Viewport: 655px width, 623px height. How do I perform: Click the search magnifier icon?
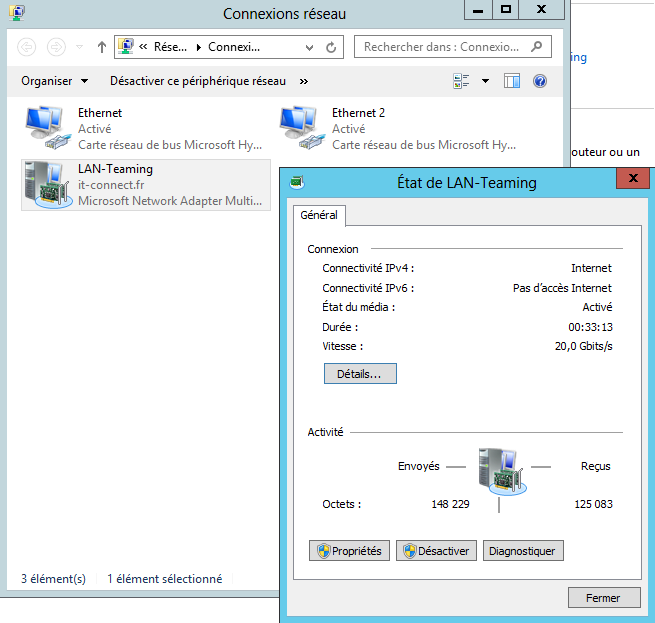pos(538,47)
